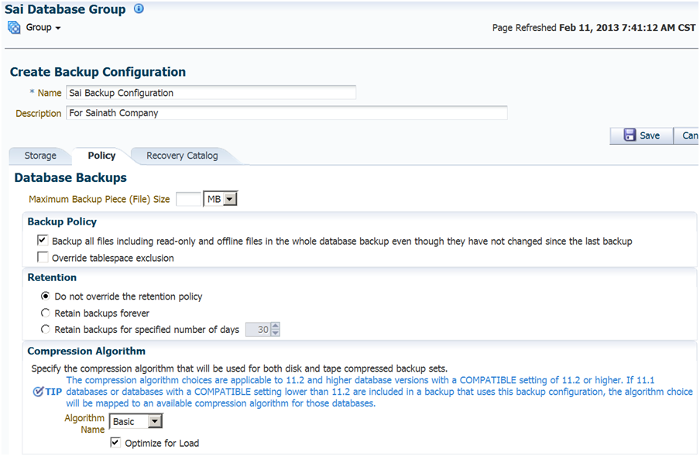
Task: Click the info icon beside Sai Database Group
Action: point(139,9)
